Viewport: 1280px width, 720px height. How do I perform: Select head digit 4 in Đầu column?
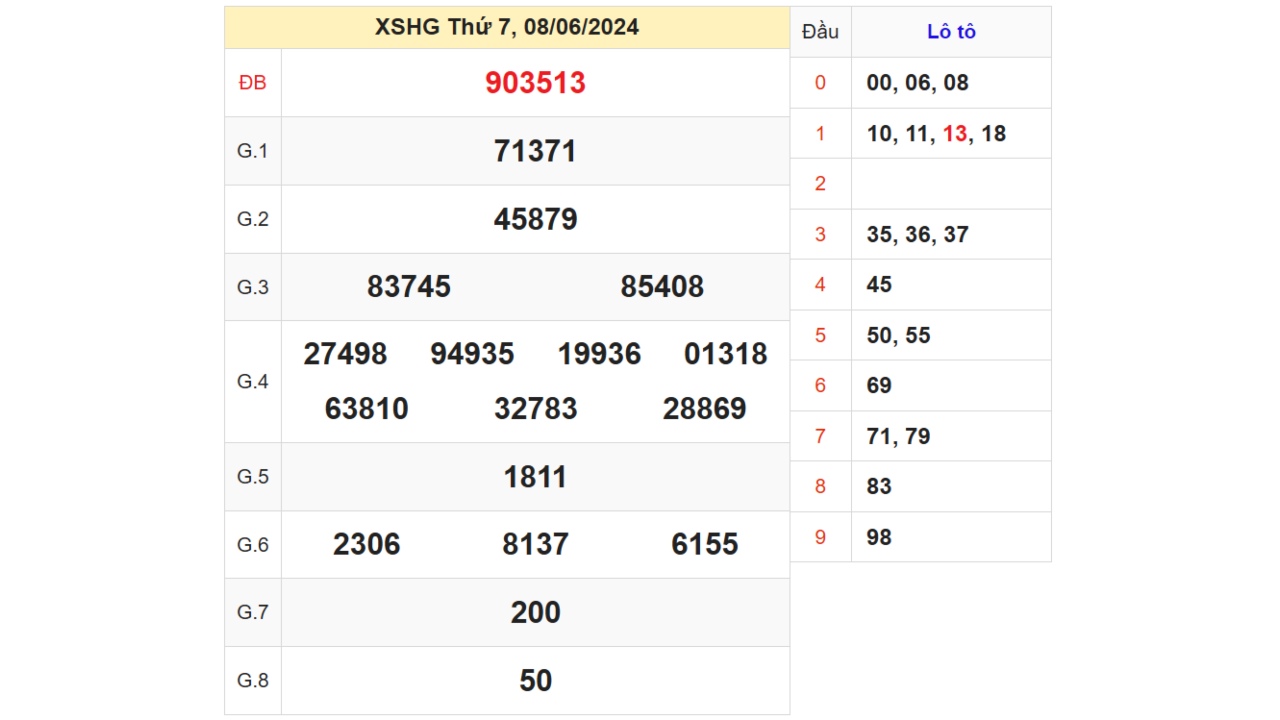(821, 285)
